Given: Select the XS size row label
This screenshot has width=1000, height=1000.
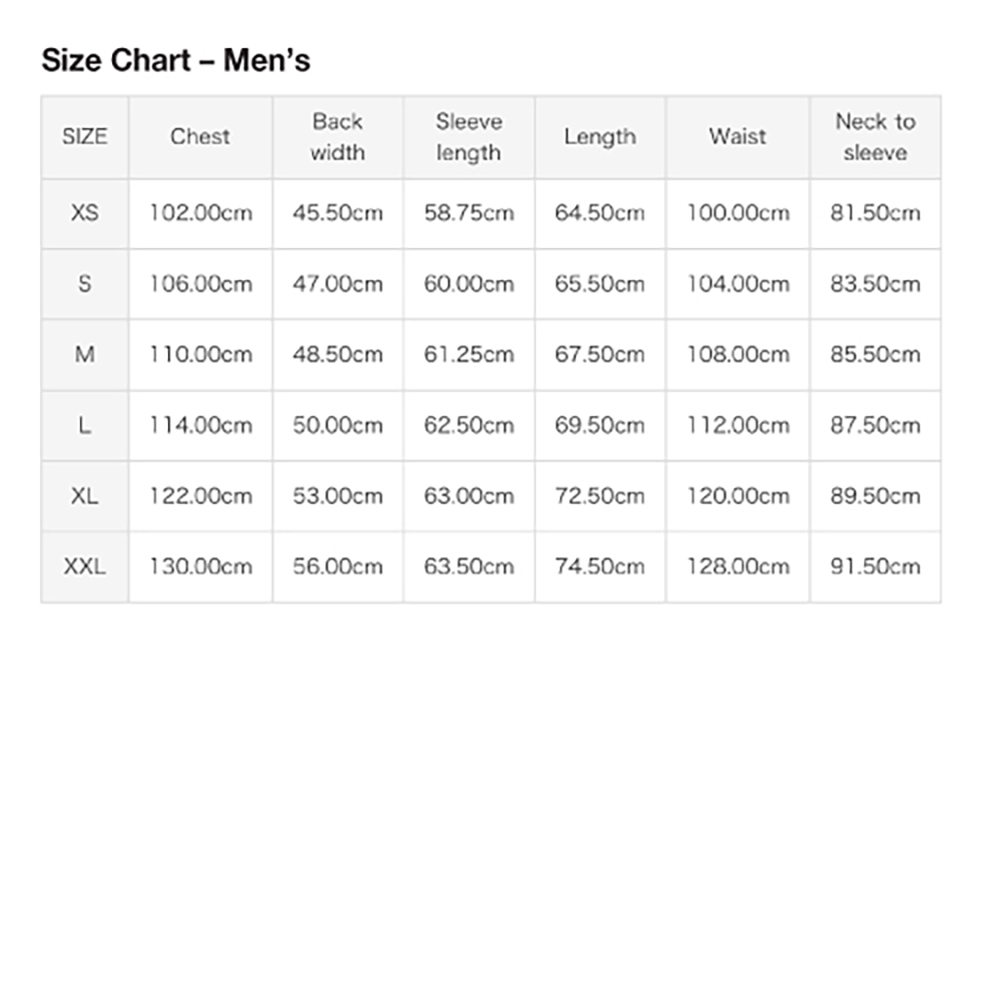Looking at the screenshot, I should (85, 213).
